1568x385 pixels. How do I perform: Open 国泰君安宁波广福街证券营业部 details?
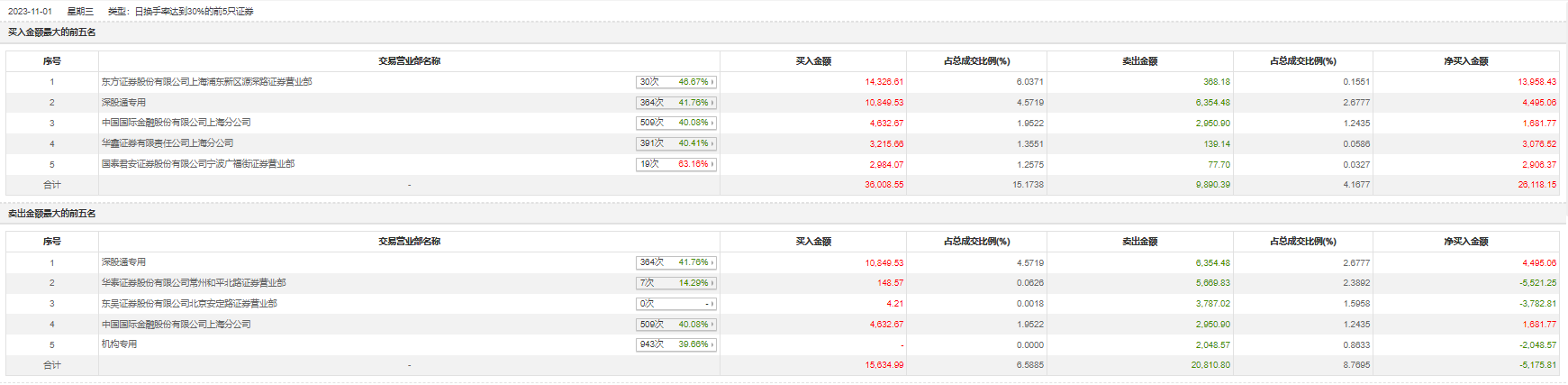pos(197,164)
